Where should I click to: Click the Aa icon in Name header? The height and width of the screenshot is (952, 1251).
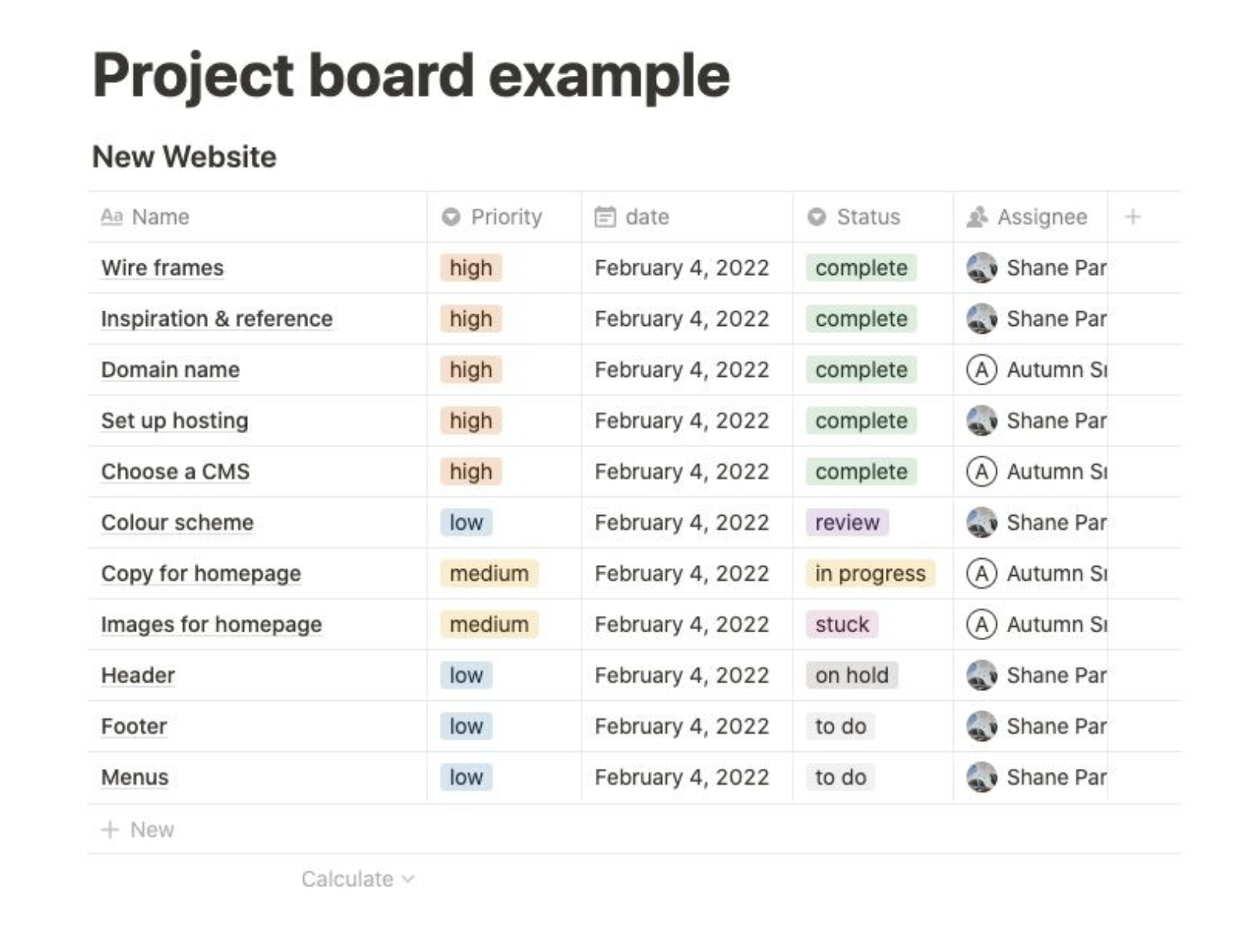(x=112, y=217)
